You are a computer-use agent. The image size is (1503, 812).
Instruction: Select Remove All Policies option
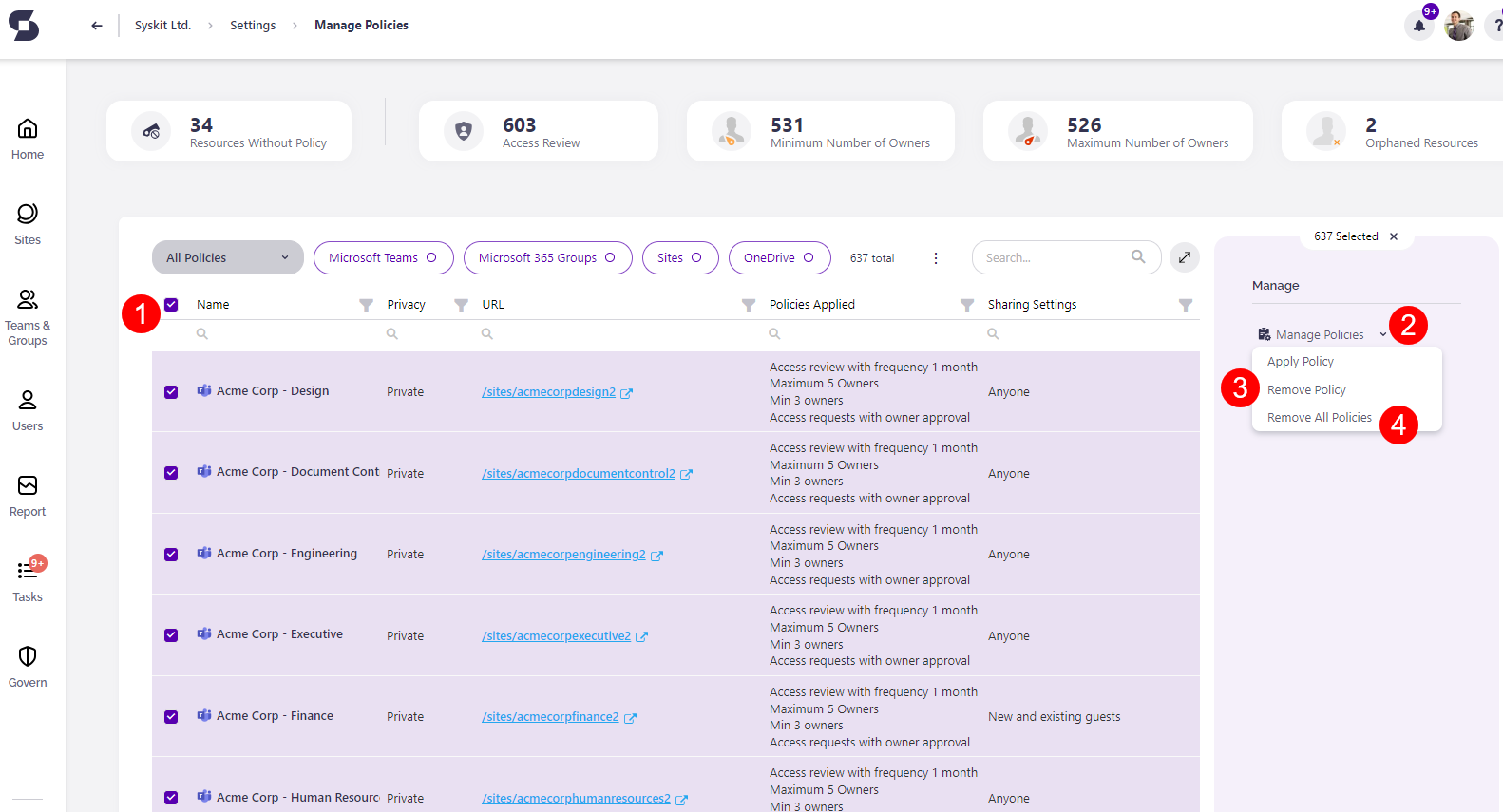[1319, 418]
